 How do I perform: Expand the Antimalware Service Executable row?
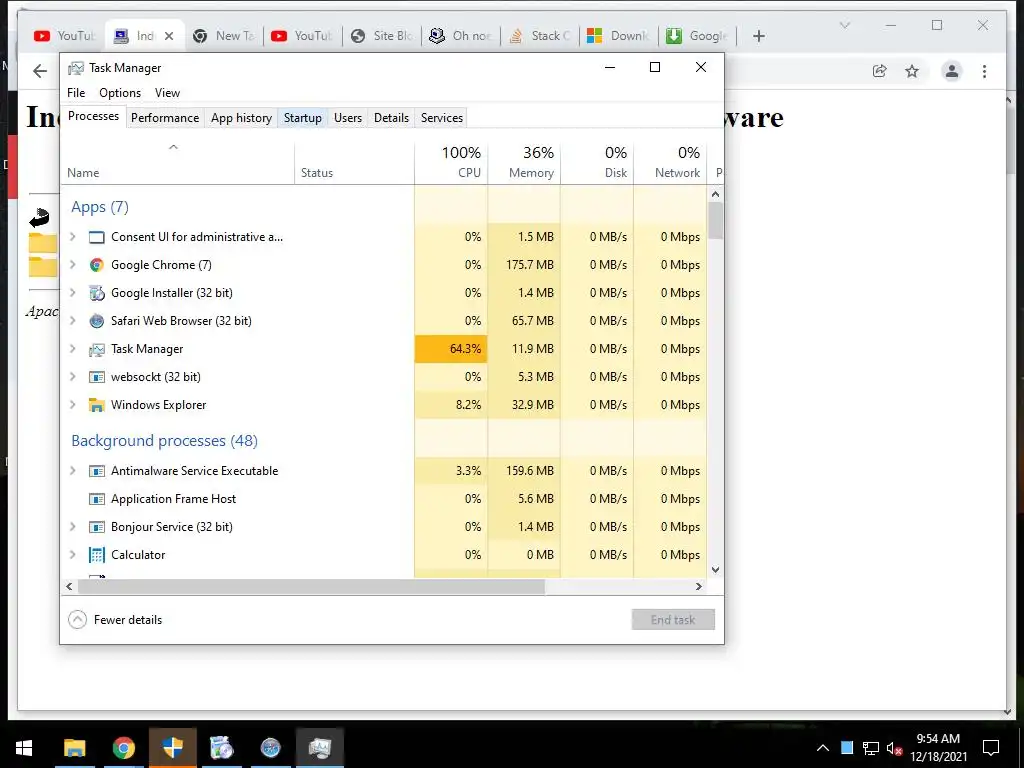pos(72,471)
